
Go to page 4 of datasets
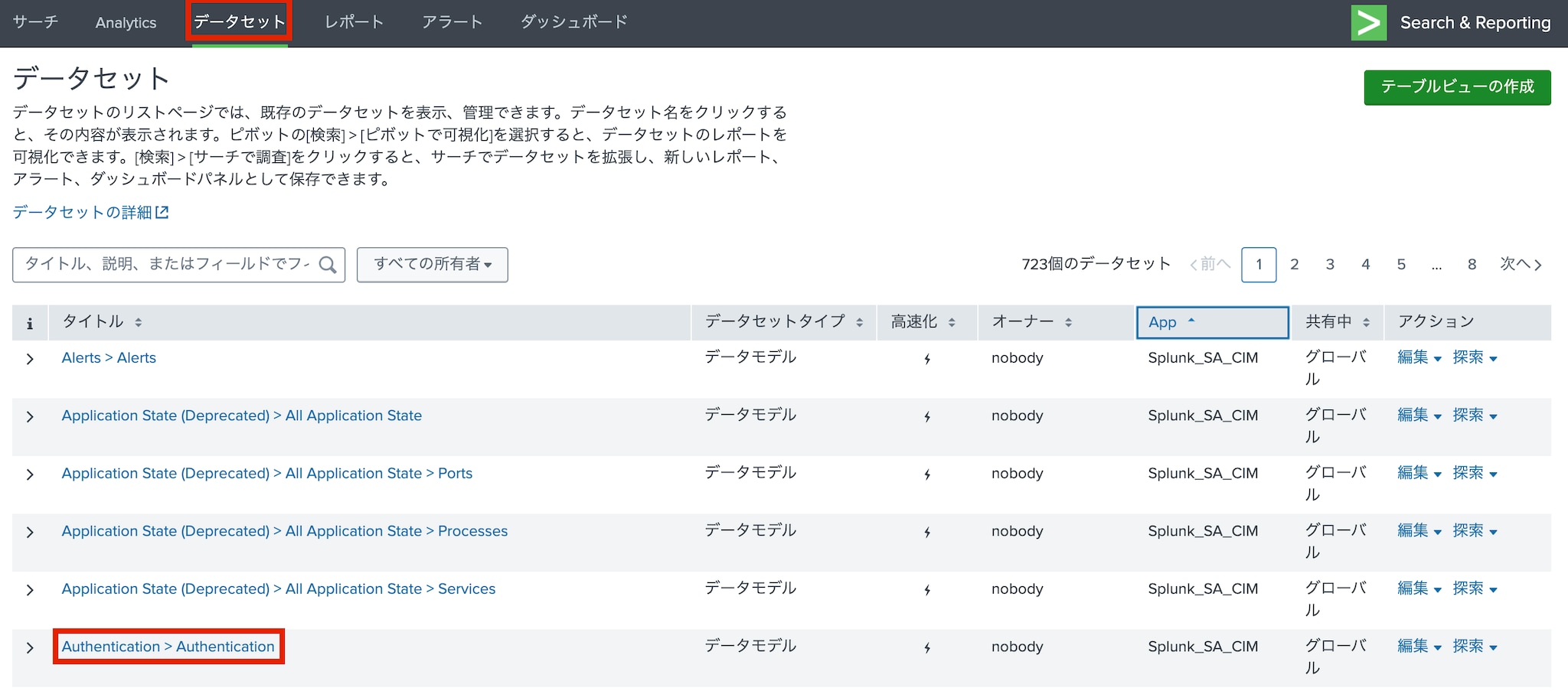(x=1366, y=265)
